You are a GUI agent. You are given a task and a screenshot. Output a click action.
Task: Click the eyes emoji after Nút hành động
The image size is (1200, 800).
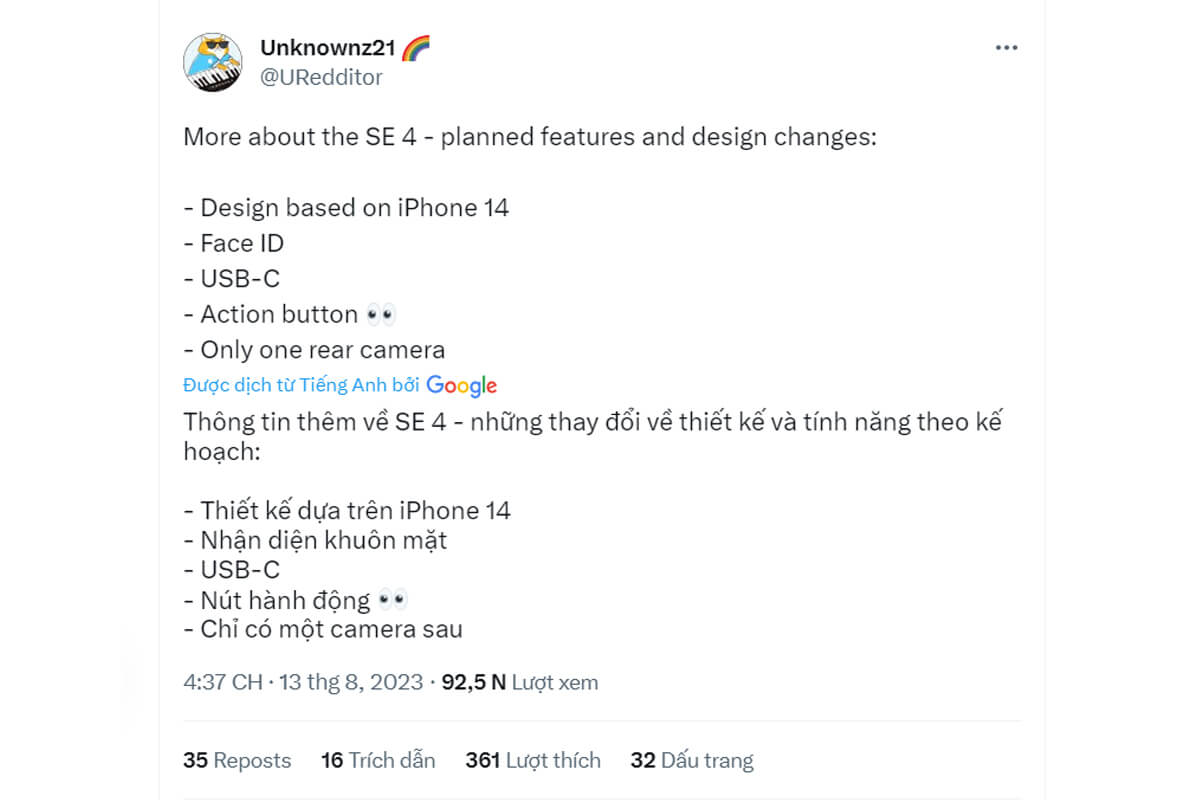pyautogui.click(x=394, y=599)
